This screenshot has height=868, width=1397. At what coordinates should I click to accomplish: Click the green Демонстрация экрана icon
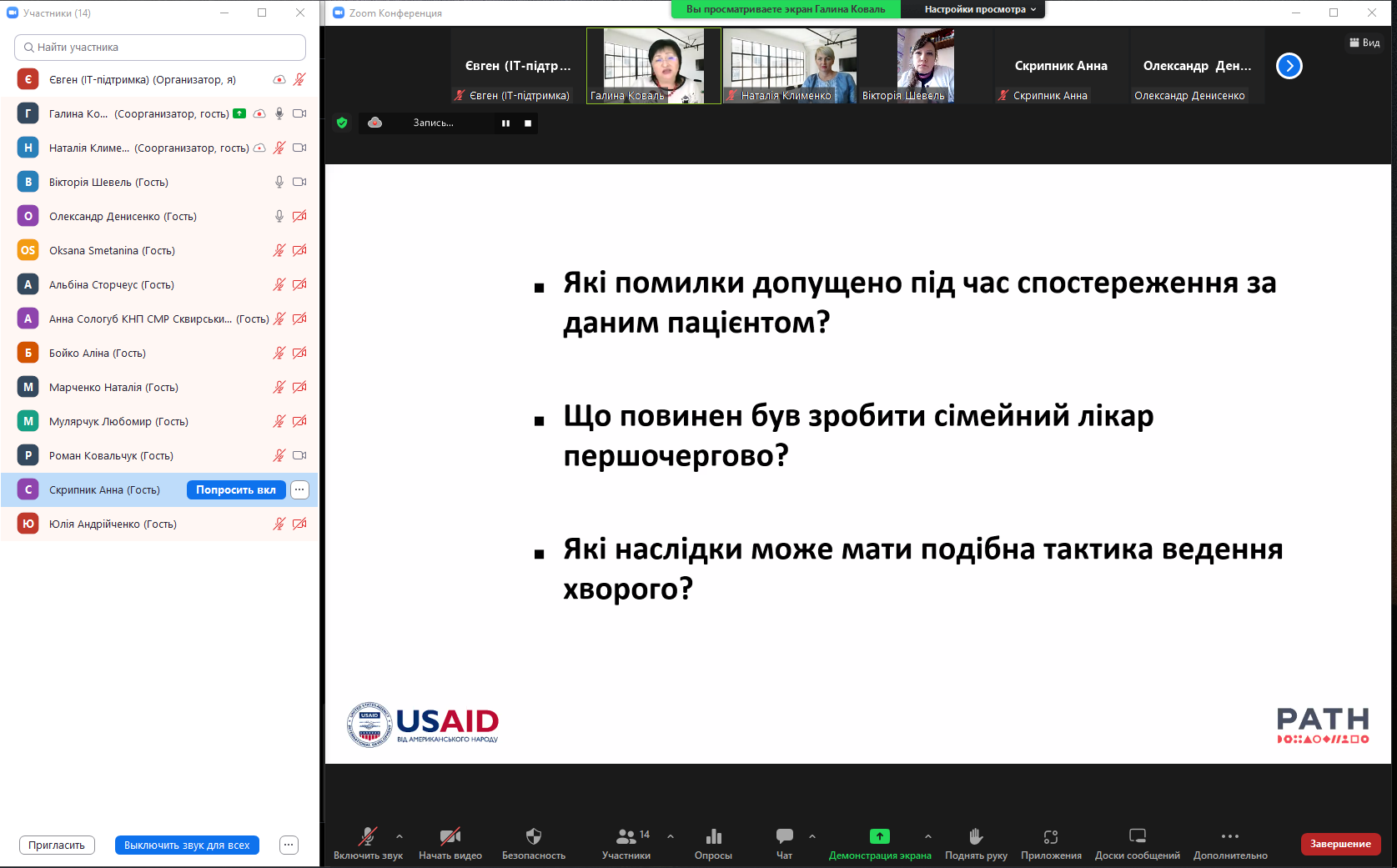879,836
